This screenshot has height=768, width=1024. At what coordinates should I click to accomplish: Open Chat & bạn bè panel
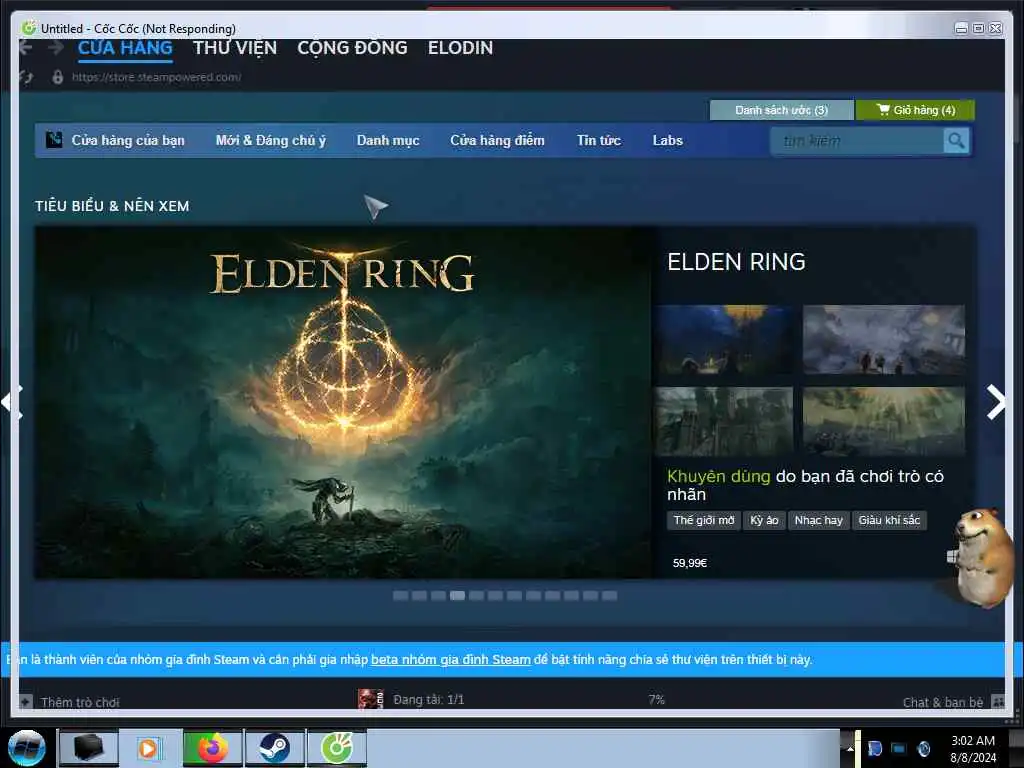pos(942,702)
